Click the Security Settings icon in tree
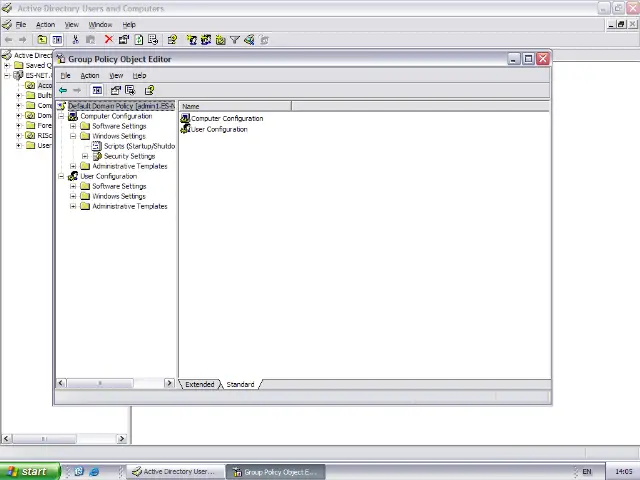640x480 pixels. tap(97, 156)
